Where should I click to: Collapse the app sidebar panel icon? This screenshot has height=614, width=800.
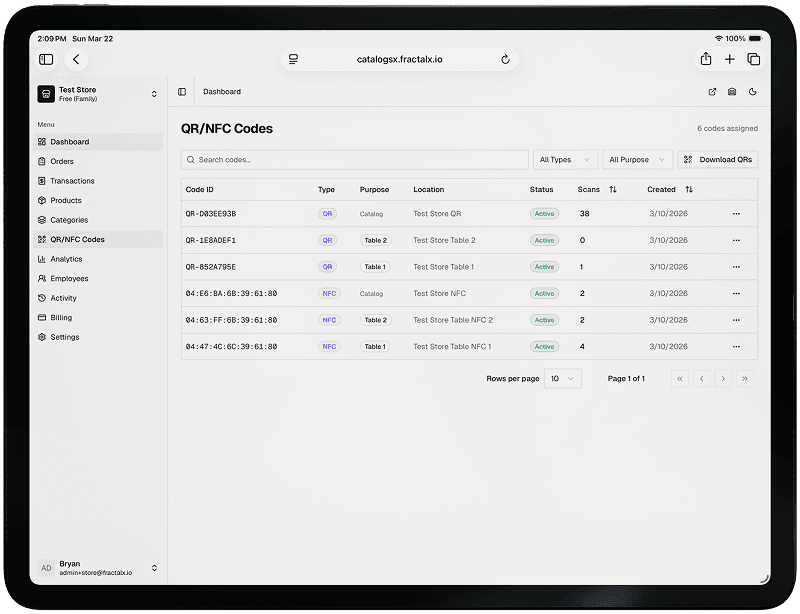click(x=182, y=92)
